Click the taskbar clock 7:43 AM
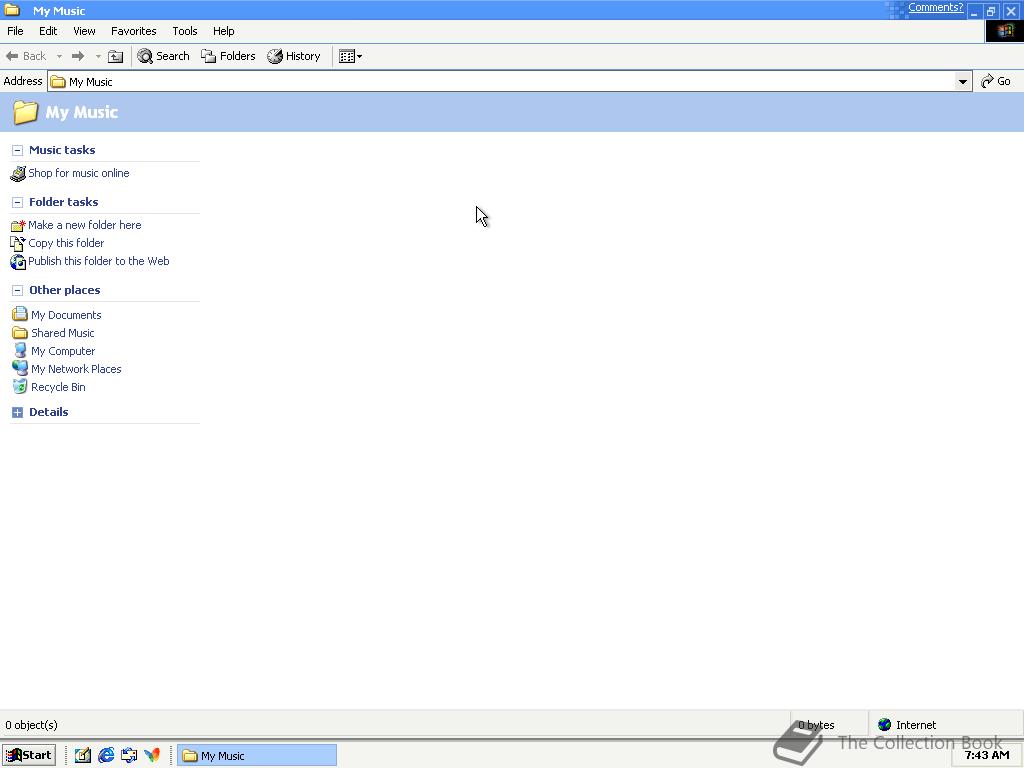 click(986, 755)
